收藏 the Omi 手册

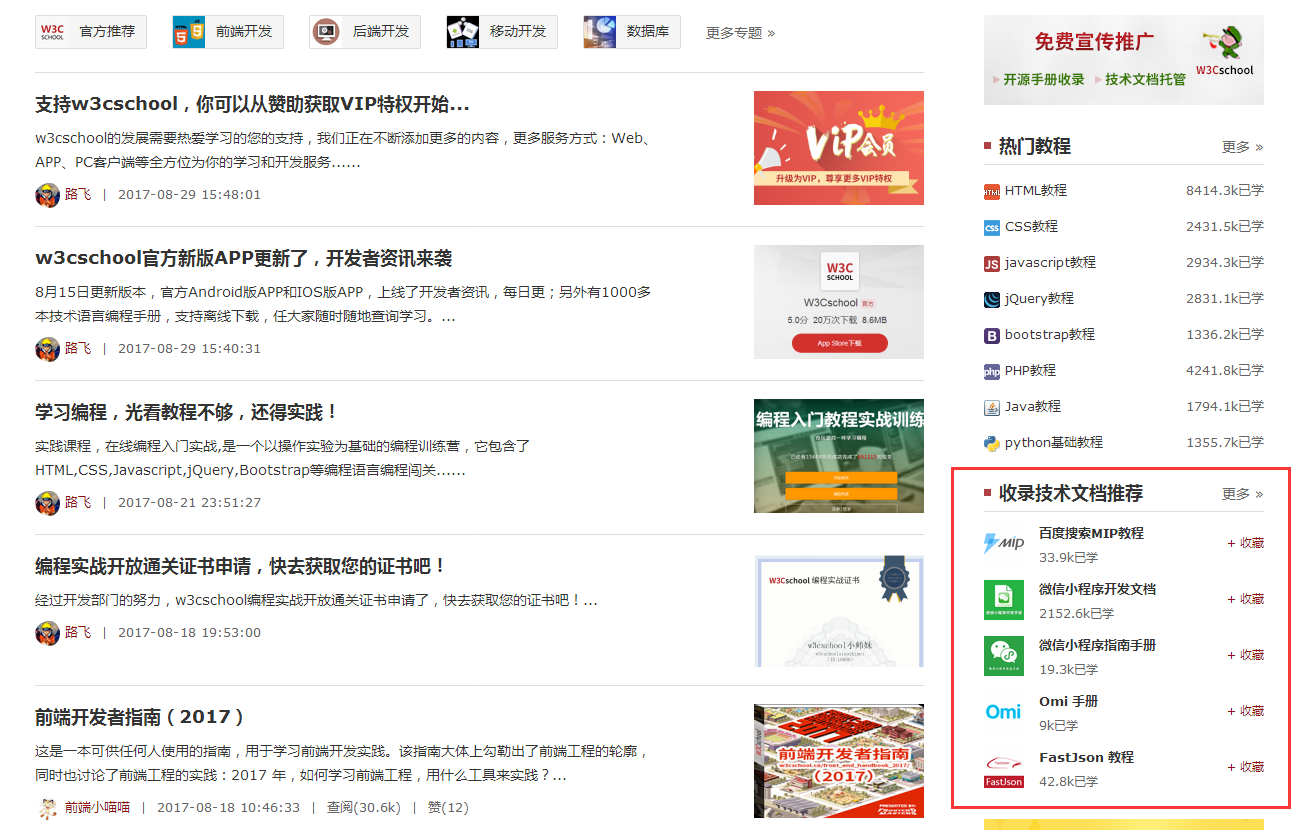[1243, 711]
